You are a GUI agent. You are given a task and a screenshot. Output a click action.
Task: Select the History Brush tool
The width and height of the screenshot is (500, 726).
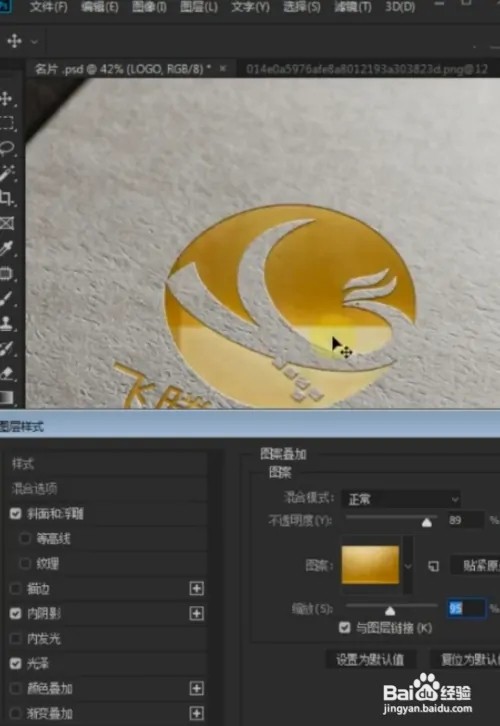tap(6, 348)
